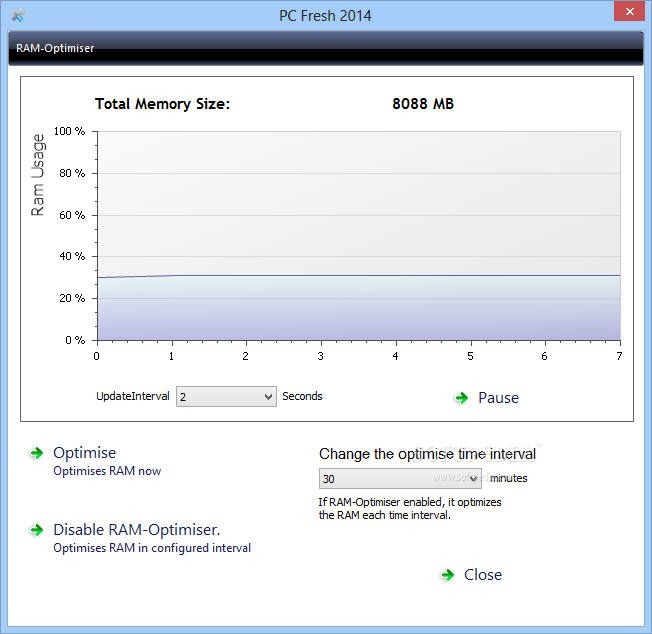The width and height of the screenshot is (652, 634).
Task: Click the 8088 MB memory size value
Action: pos(423,104)
